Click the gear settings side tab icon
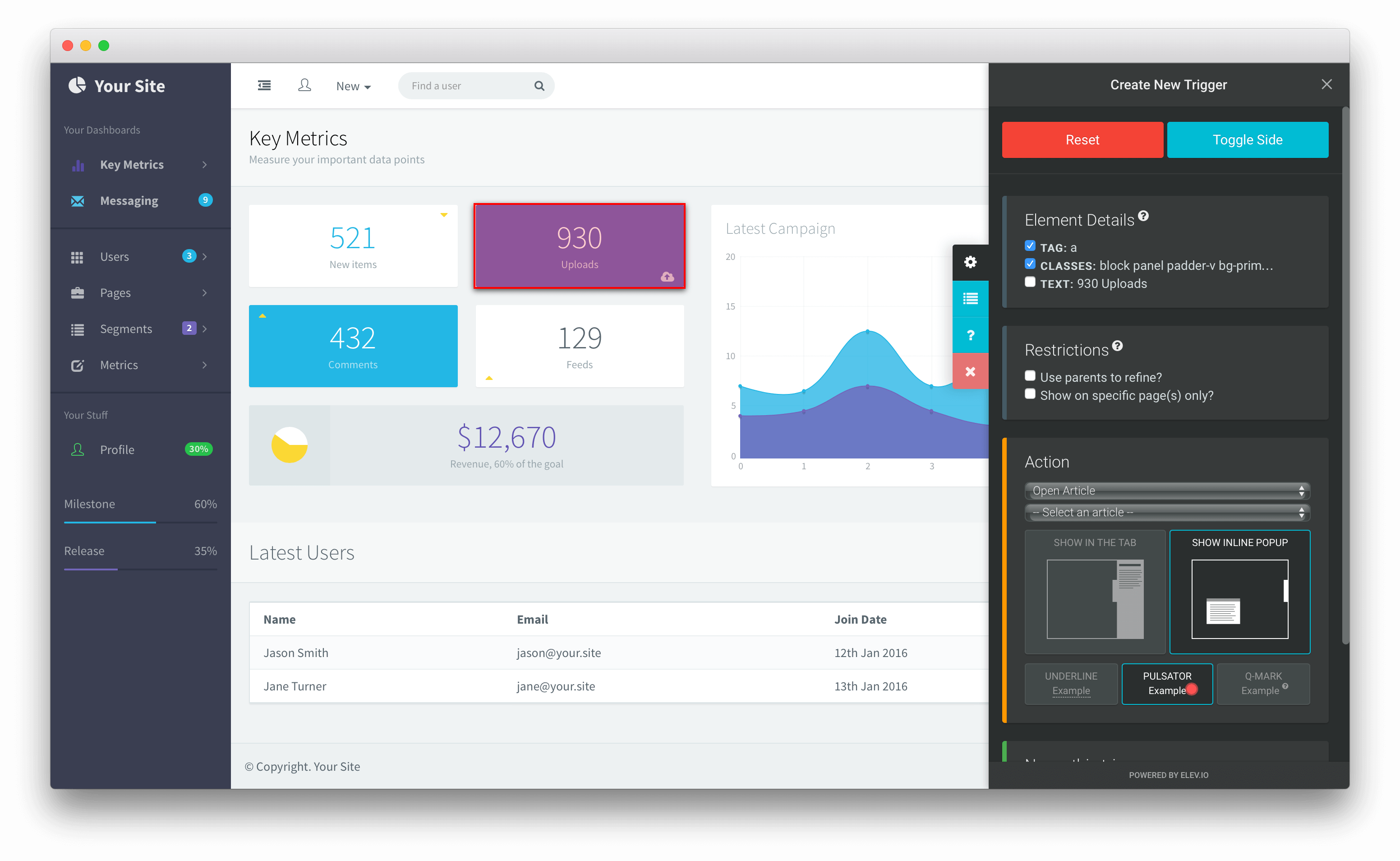1400x861 pixels. click(x=970, y=262)
